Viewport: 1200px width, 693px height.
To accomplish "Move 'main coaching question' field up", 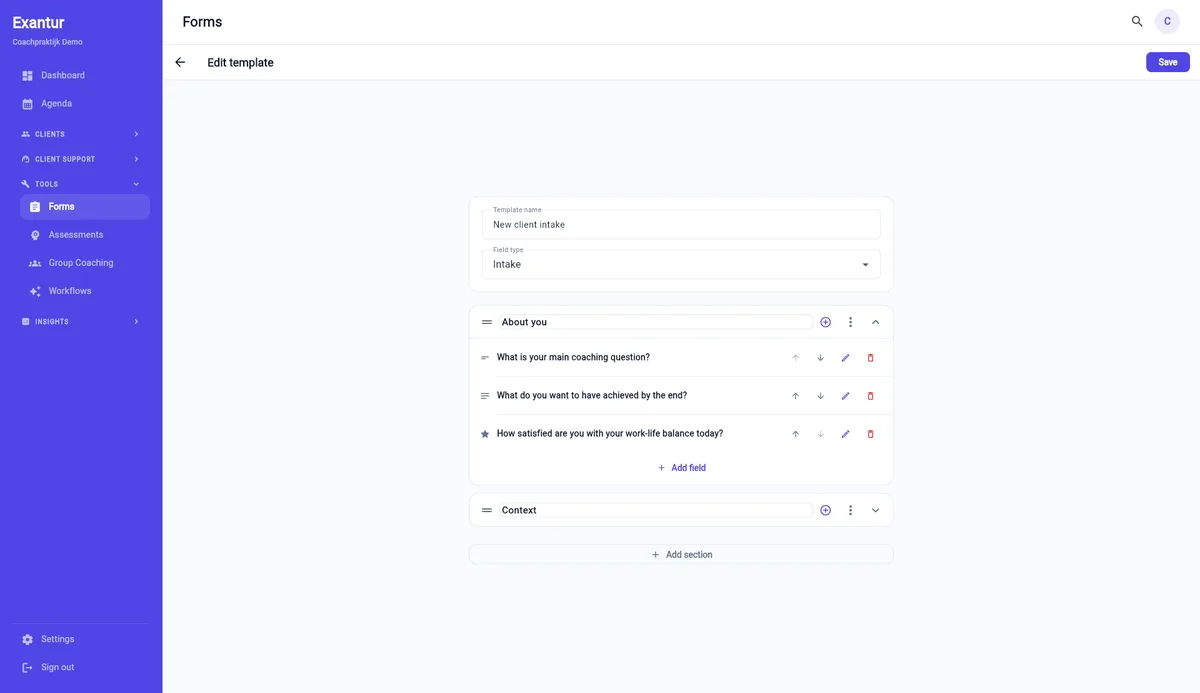I will point(796,358).
